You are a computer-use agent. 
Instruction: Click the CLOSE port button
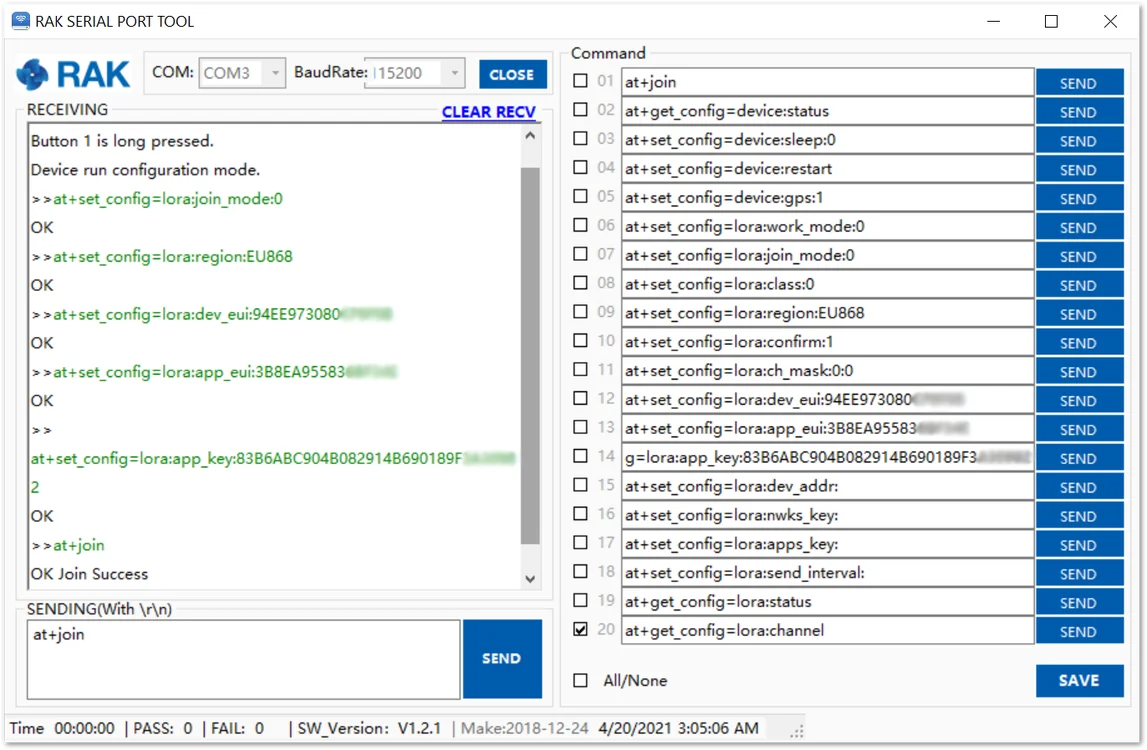512,74
